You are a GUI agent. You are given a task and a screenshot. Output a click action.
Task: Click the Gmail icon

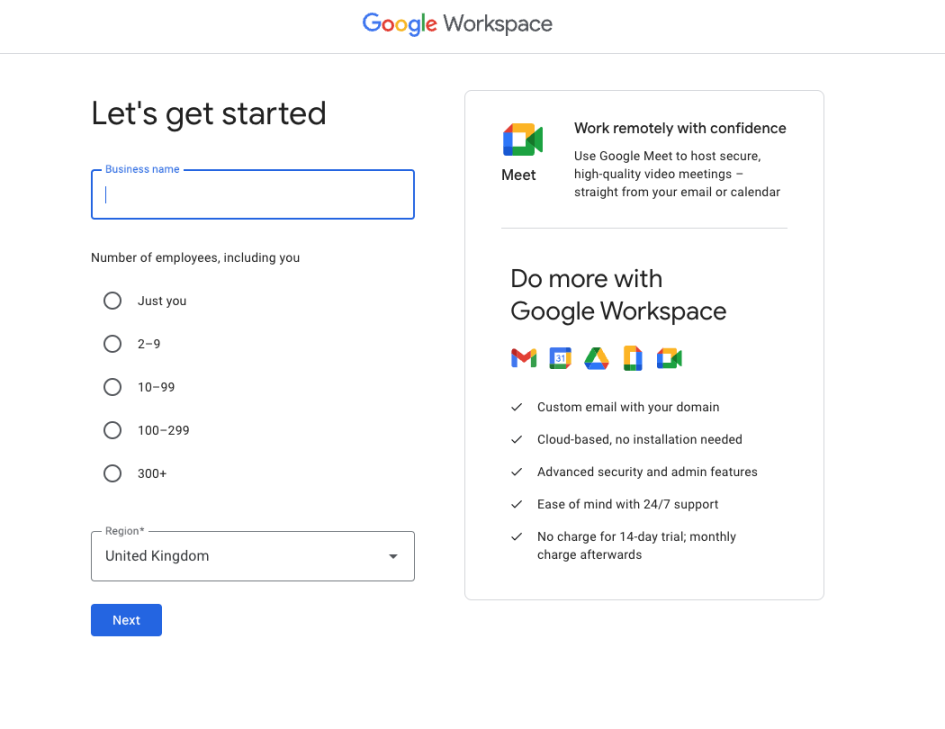click(x=524, y=357)
